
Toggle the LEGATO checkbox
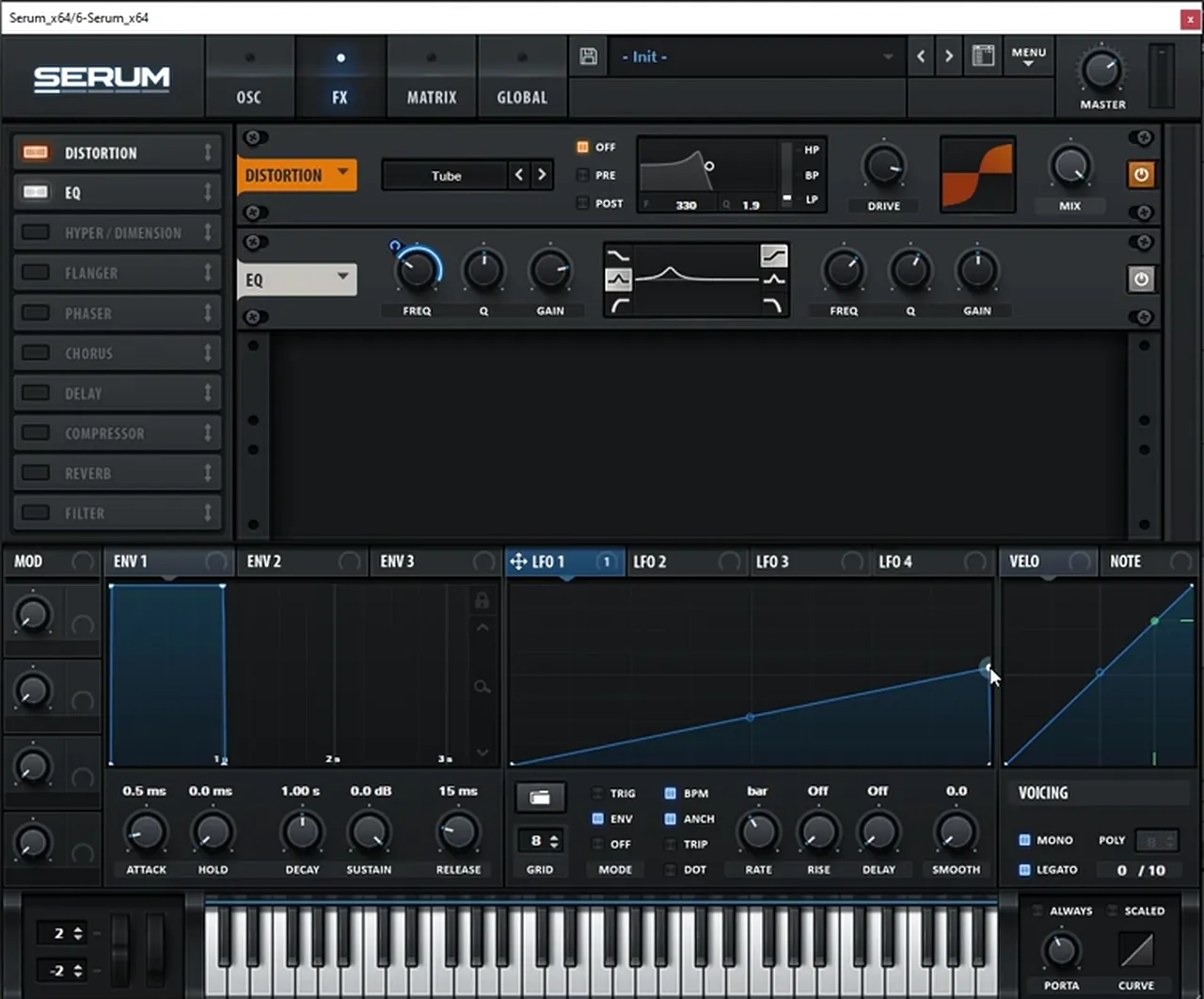1025,870
